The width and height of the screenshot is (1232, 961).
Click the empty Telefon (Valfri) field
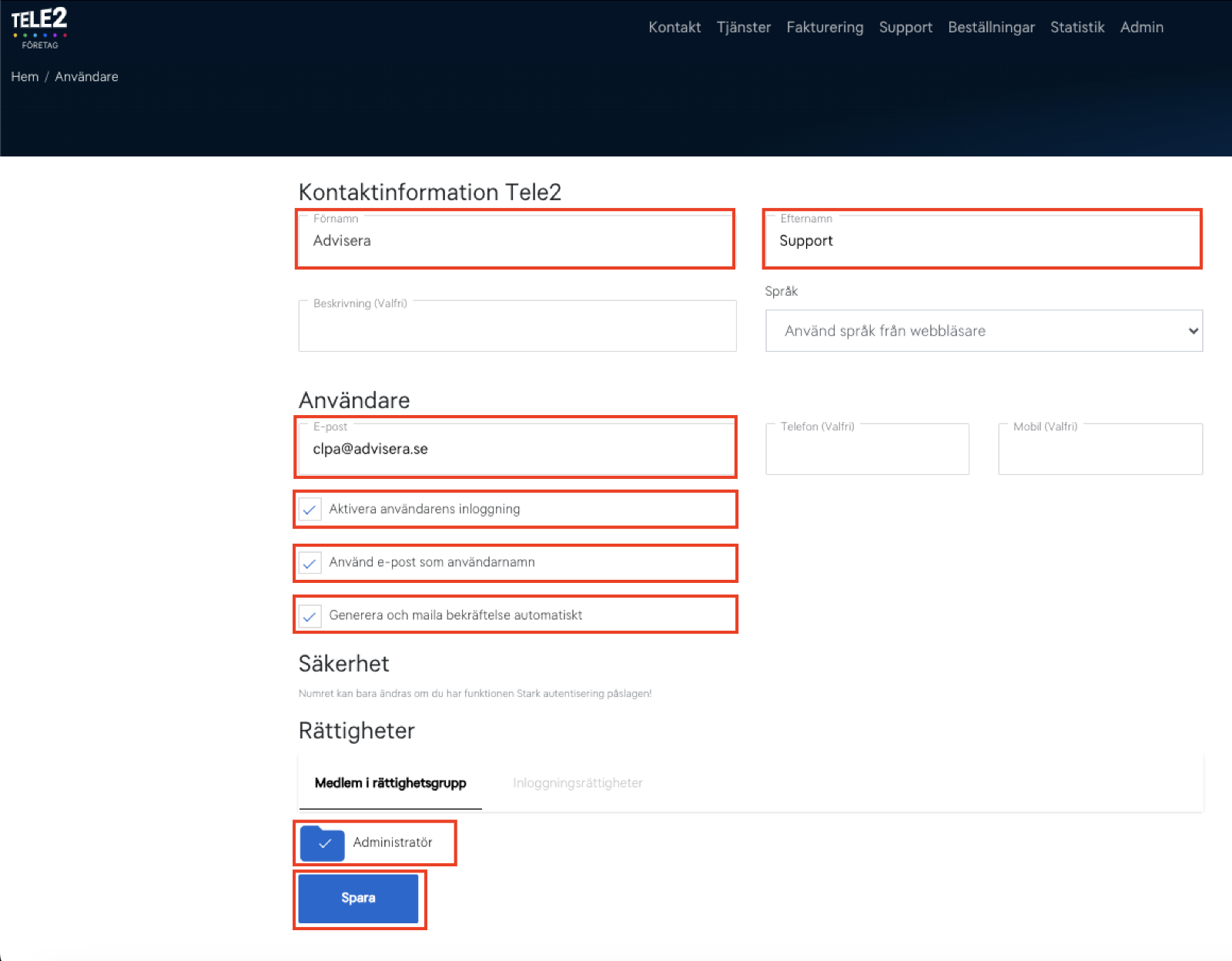coord(866,449)
